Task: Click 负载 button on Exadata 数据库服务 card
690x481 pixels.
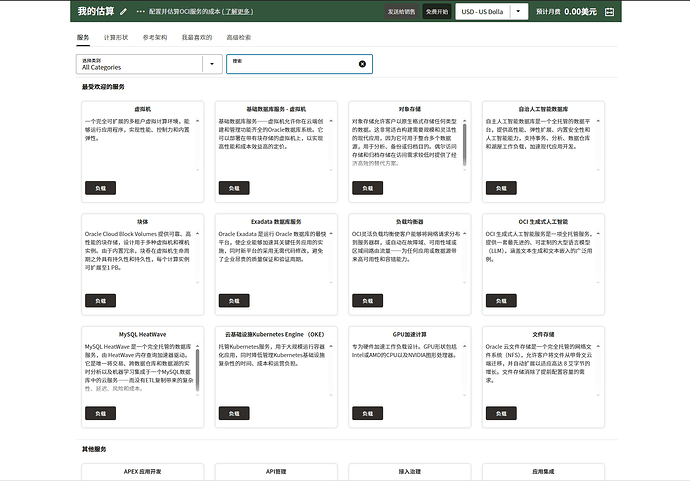Action: (234, 301)
